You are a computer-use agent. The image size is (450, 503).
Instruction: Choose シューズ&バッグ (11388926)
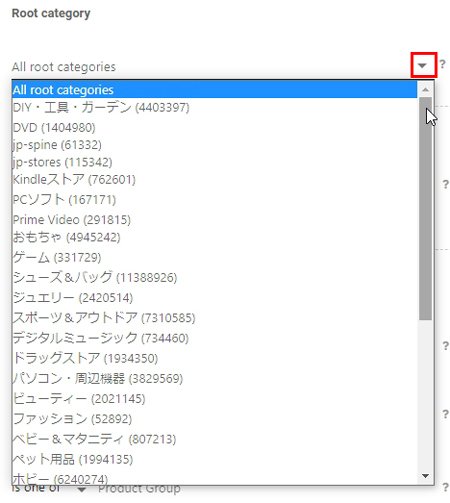click(x=214, y=277)
